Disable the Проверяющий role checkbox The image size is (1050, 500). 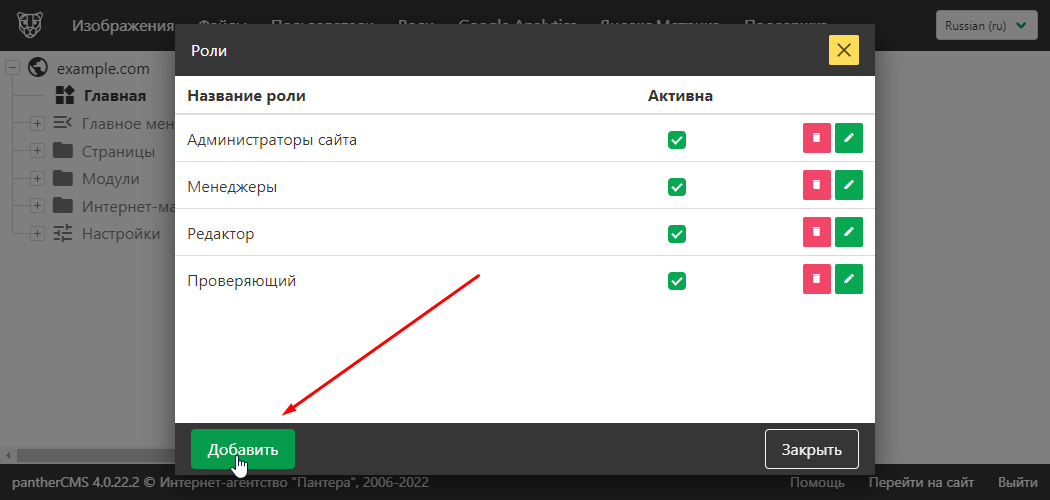click(x=677, y=281)
